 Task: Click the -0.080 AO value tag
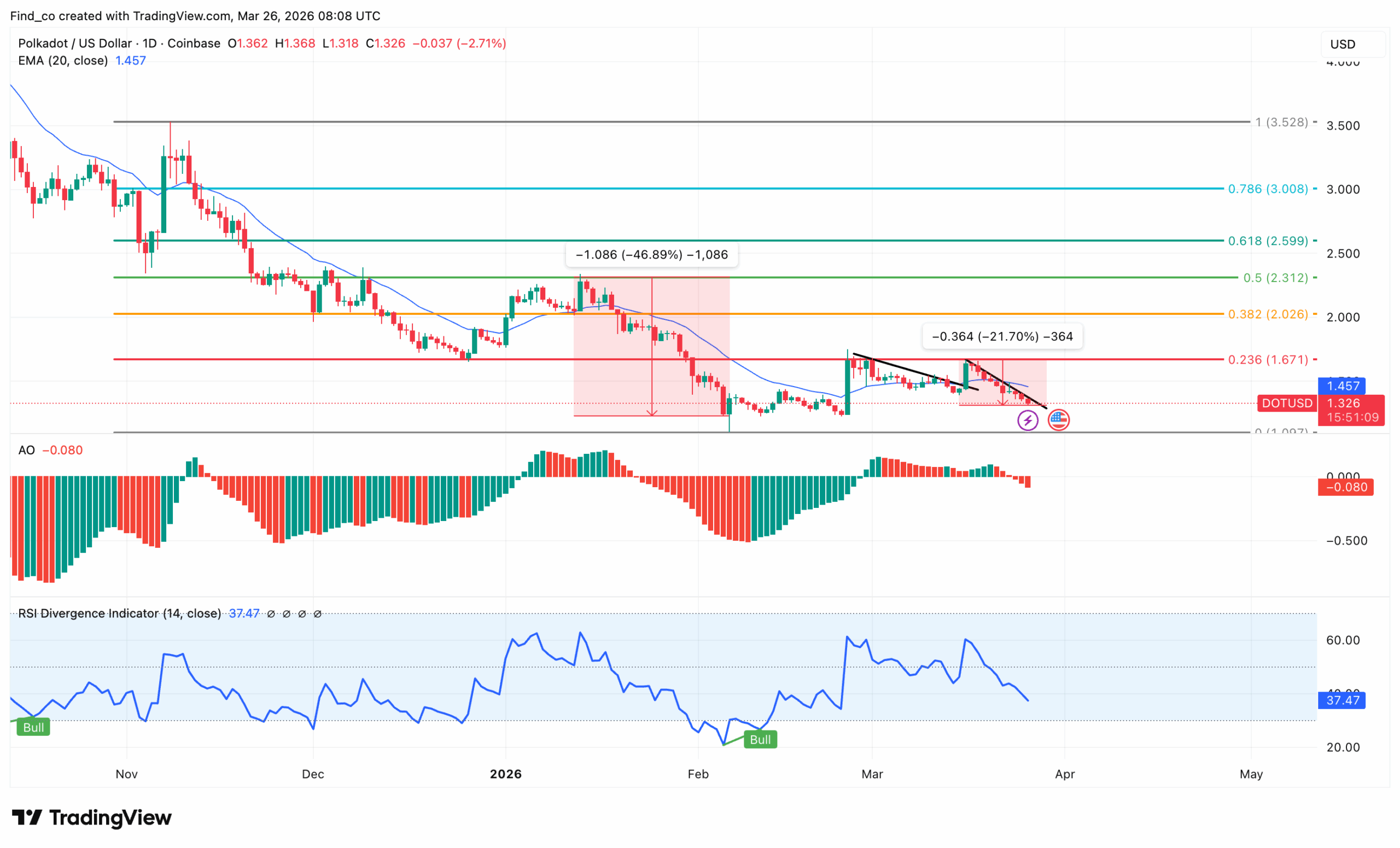click(1345, 487)
